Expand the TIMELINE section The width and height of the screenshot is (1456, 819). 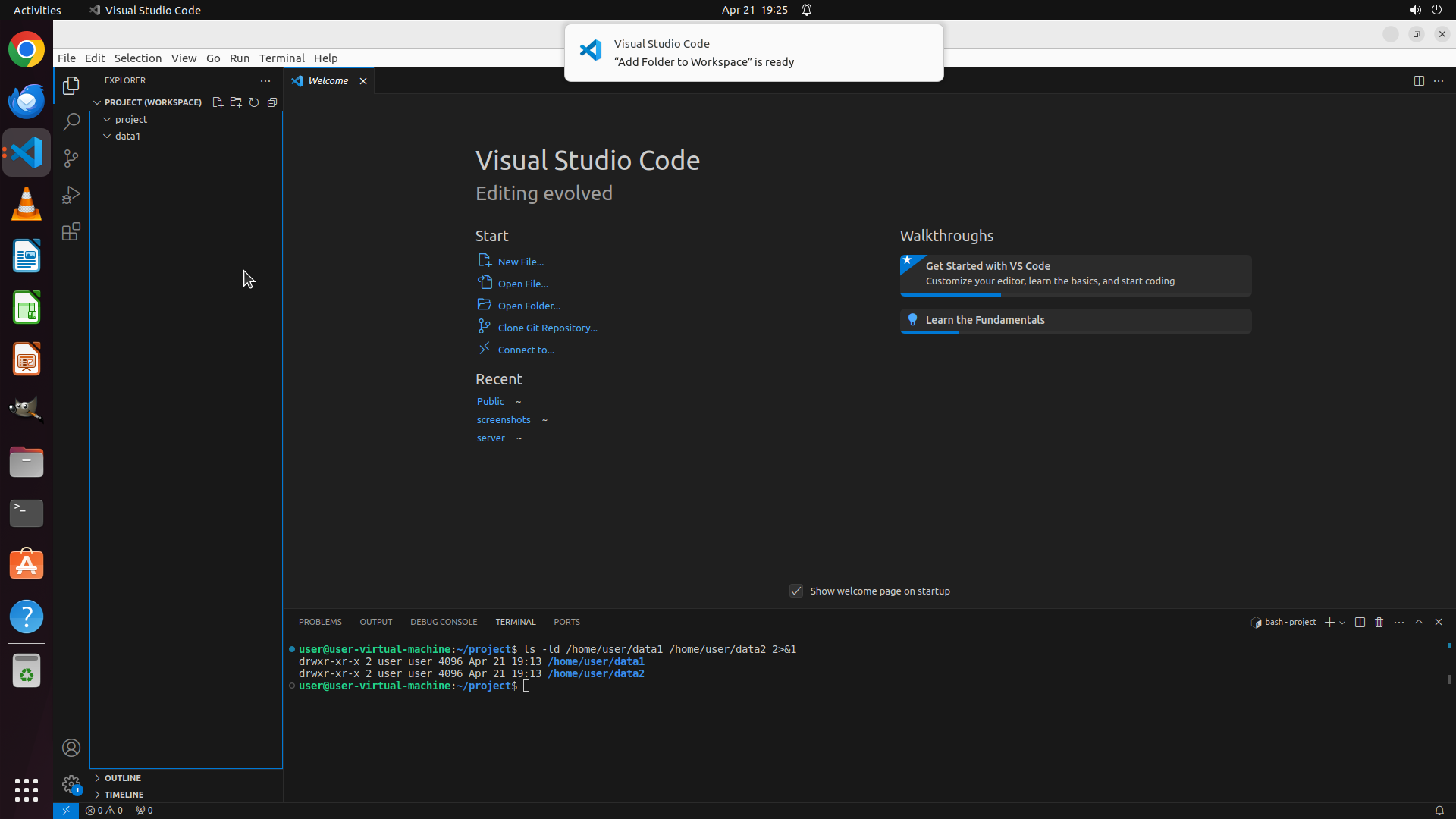(x=124, y=795)
